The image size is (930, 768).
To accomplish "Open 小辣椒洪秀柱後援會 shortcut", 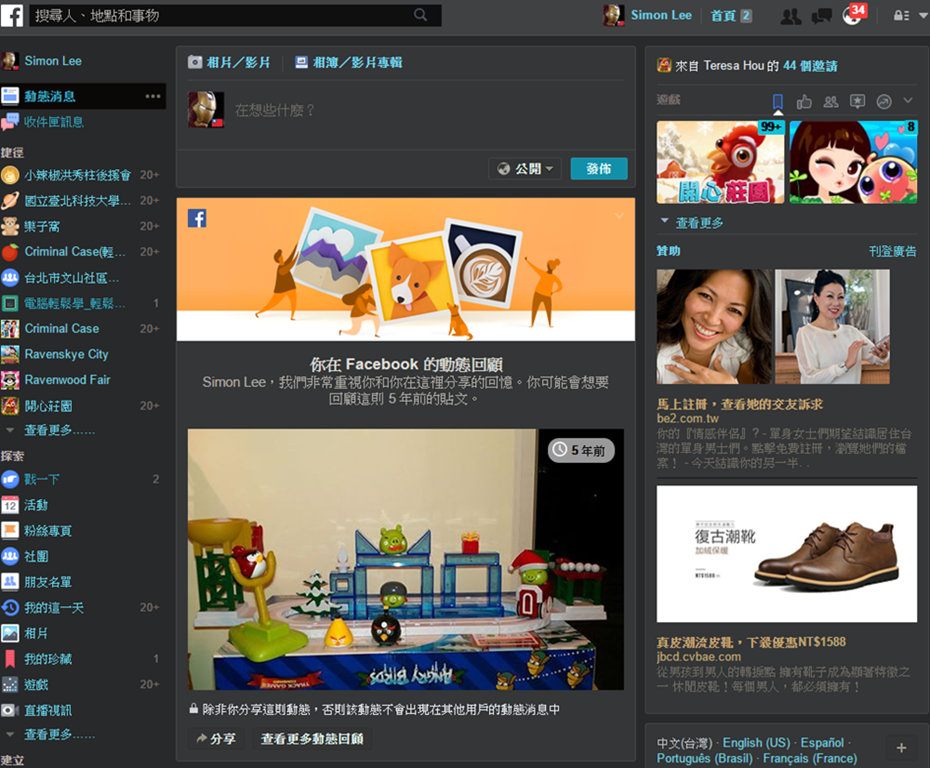I will [80, 175].
